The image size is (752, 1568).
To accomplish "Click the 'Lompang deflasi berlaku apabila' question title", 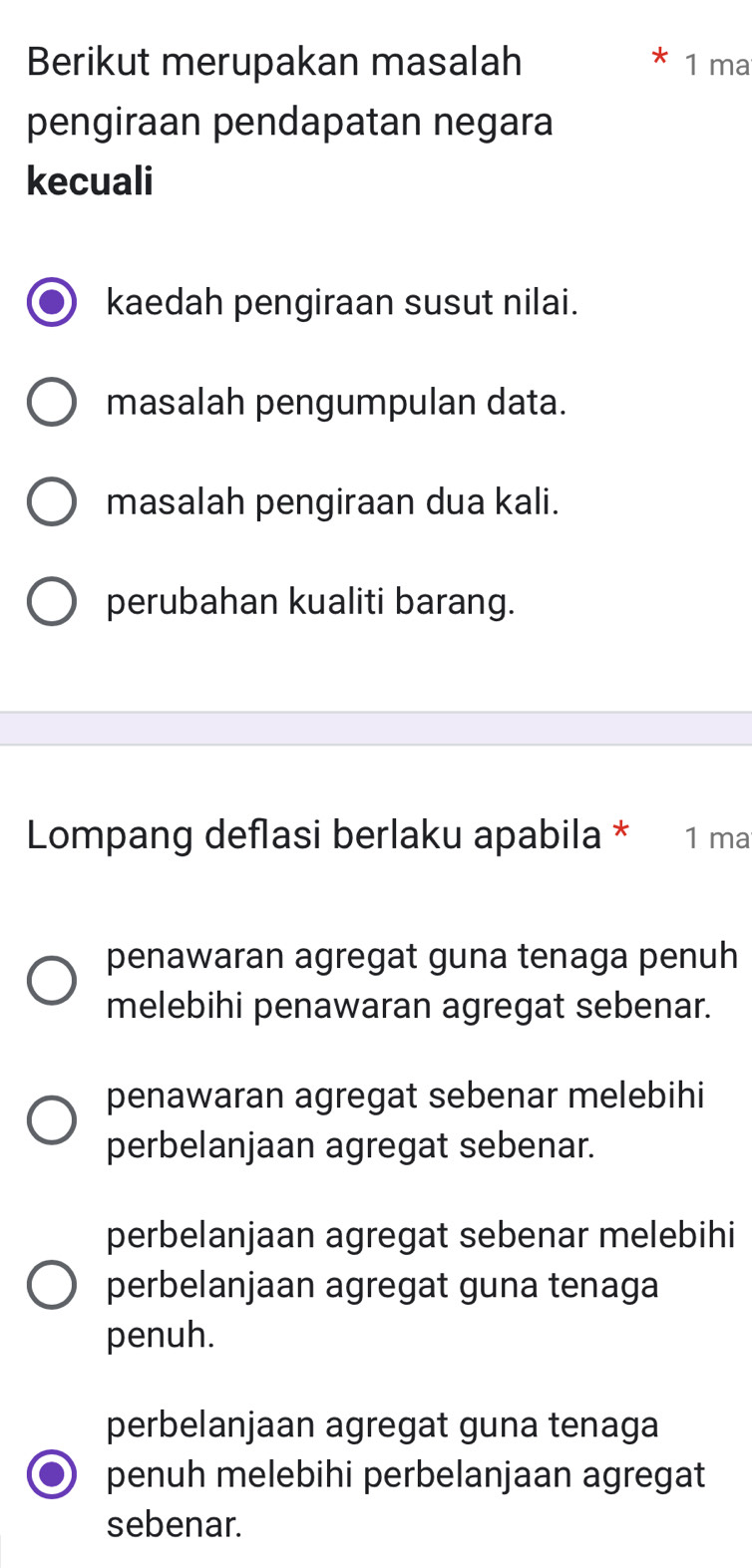I will click(315, 835).
